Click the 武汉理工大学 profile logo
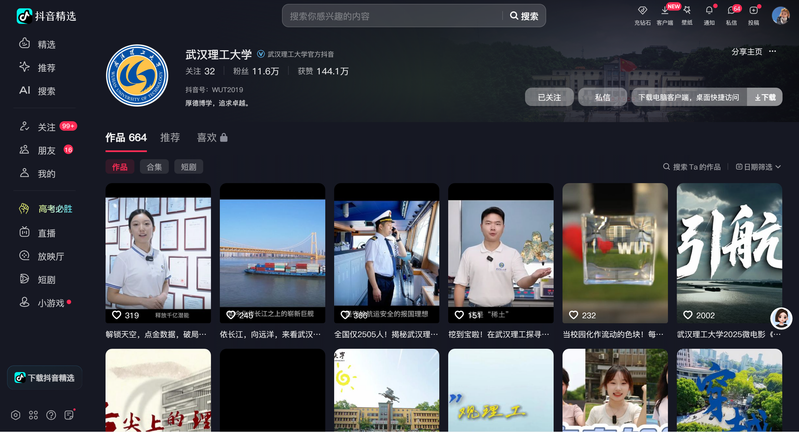Image resolution: width=799 pixels, height=432 pixels. pyautogui.click(x=137, y=75)
